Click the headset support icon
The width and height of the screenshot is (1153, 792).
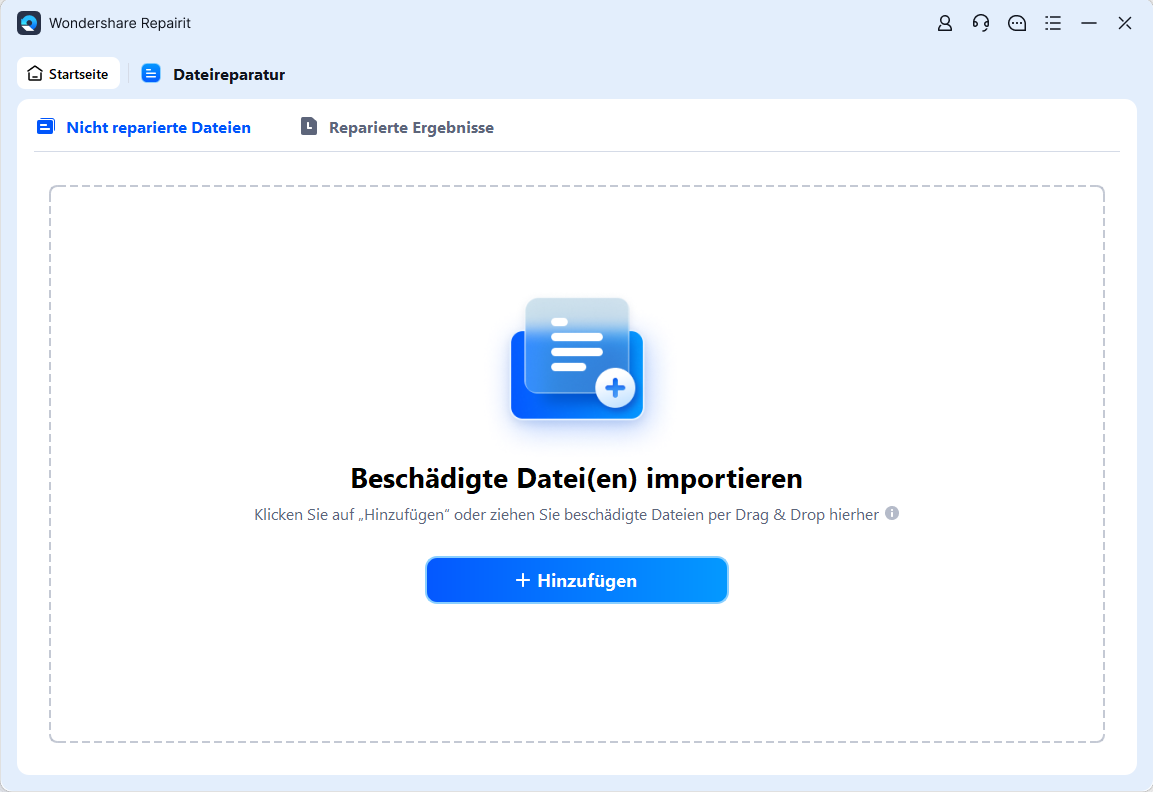[x=980, y=23]
